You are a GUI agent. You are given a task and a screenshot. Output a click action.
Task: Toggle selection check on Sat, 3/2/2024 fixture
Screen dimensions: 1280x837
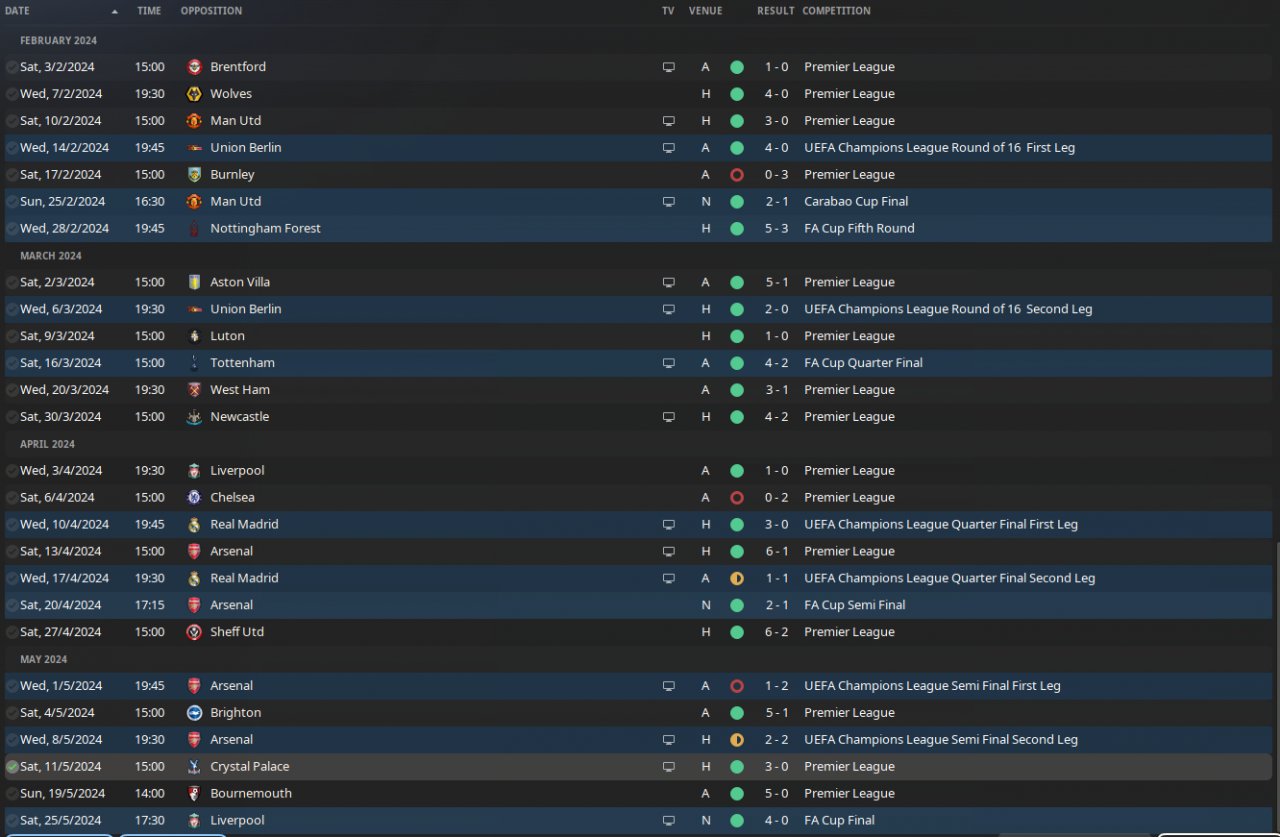click(x=12, y=67)
